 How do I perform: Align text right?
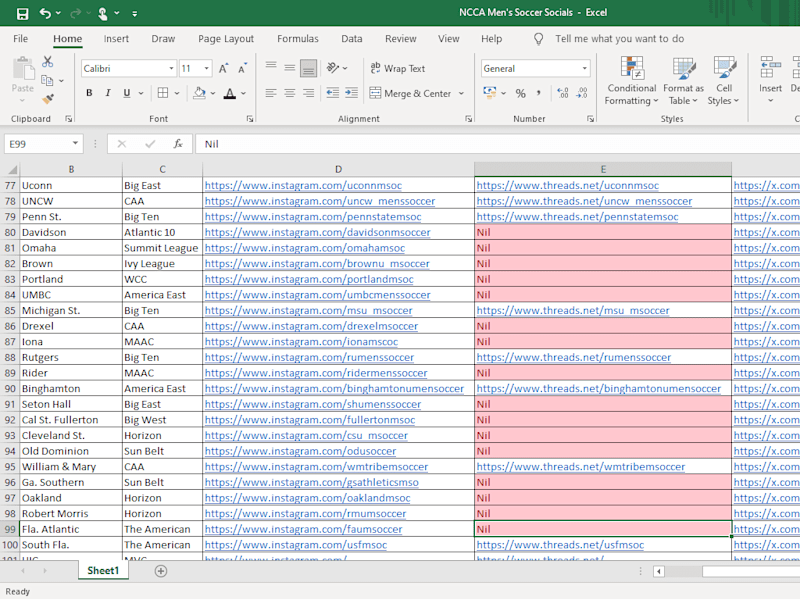click(308, 93)
